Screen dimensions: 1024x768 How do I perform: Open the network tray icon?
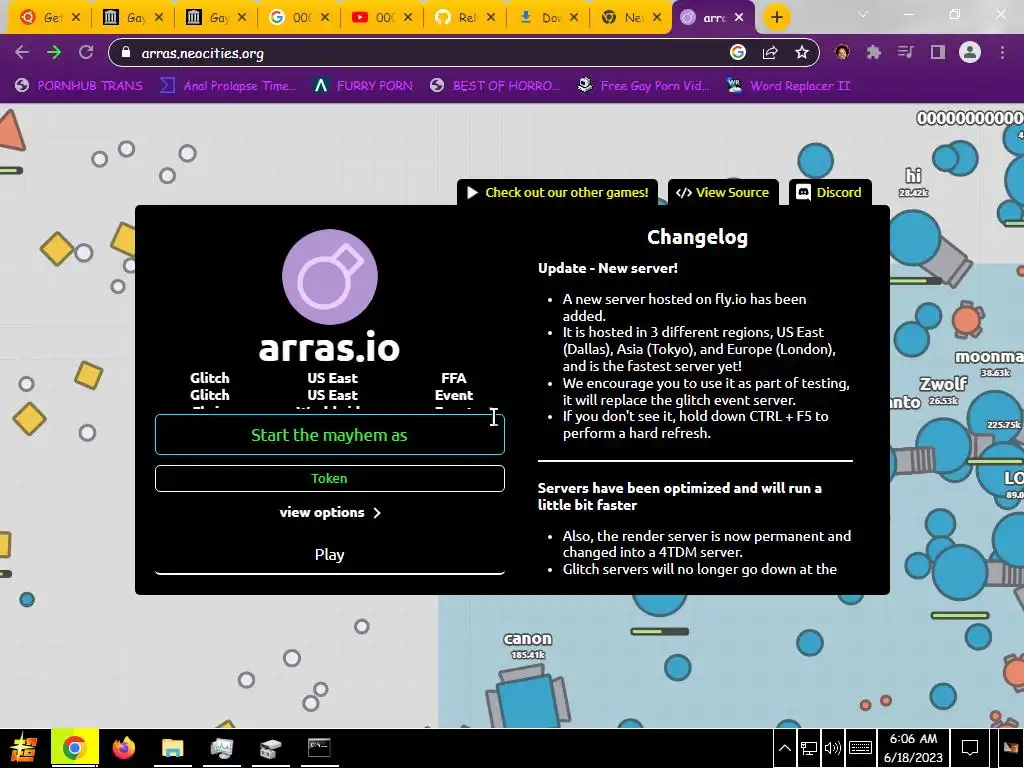tap(808, 748)
